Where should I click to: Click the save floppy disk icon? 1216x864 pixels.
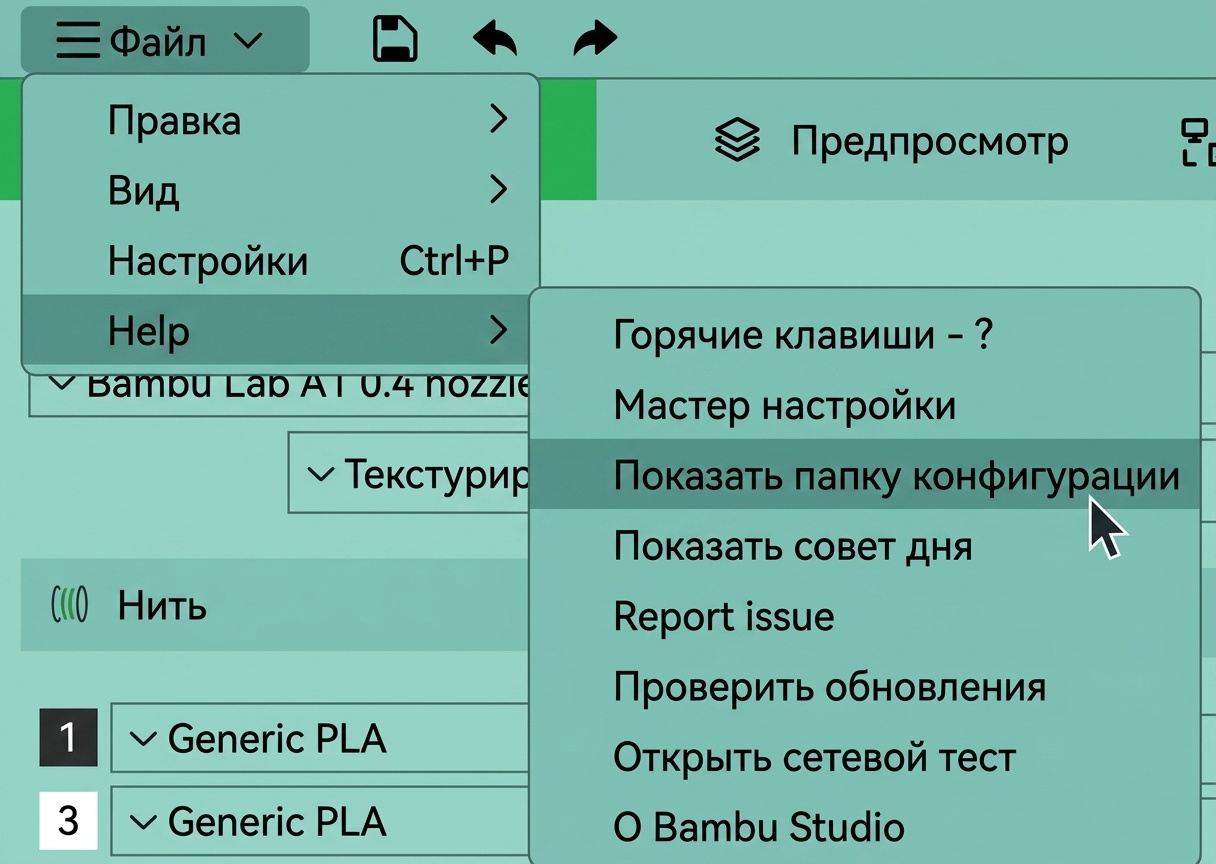coord(394,40)
